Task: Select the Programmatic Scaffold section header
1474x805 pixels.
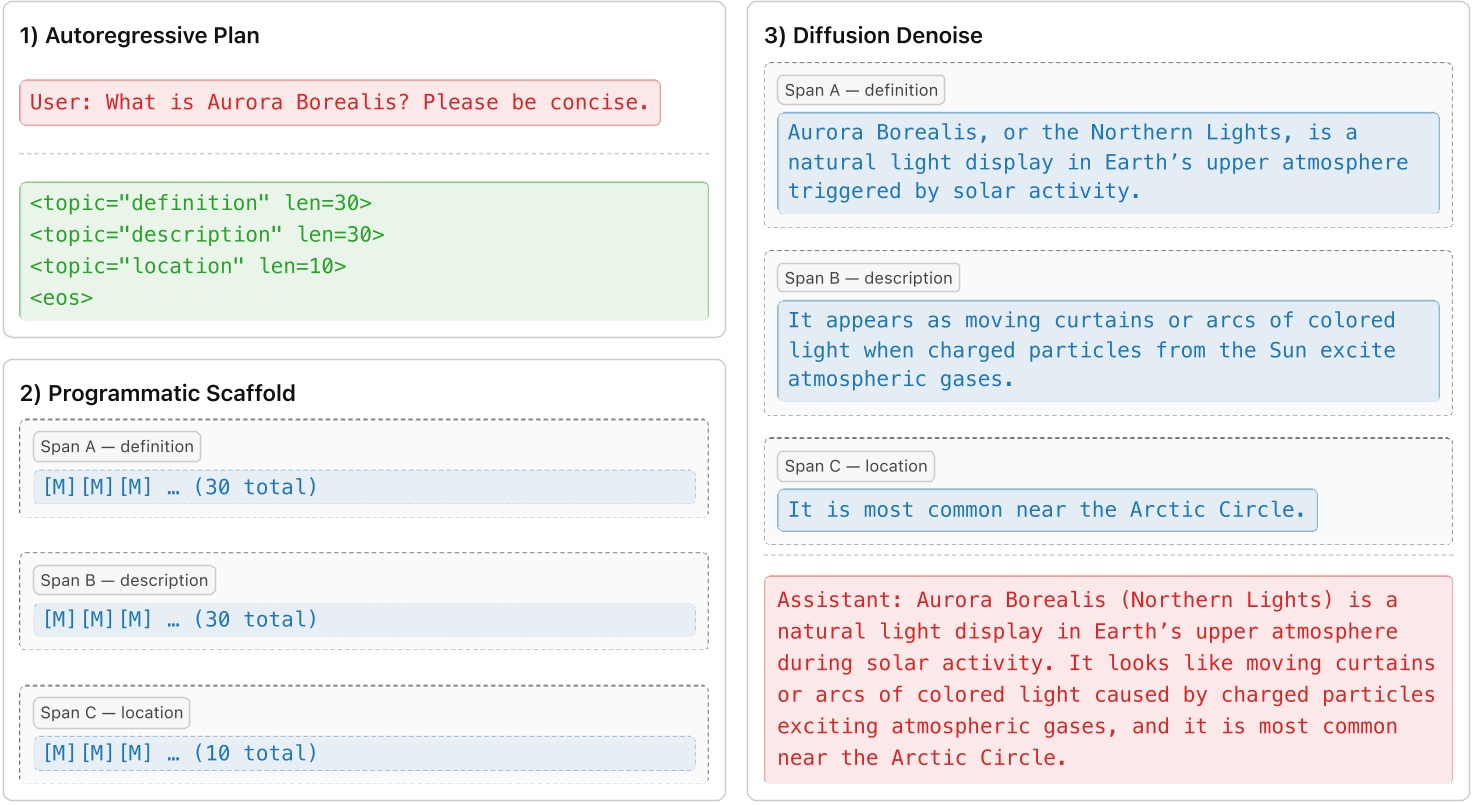Action: pyautogui.click(x=157, y=393)
